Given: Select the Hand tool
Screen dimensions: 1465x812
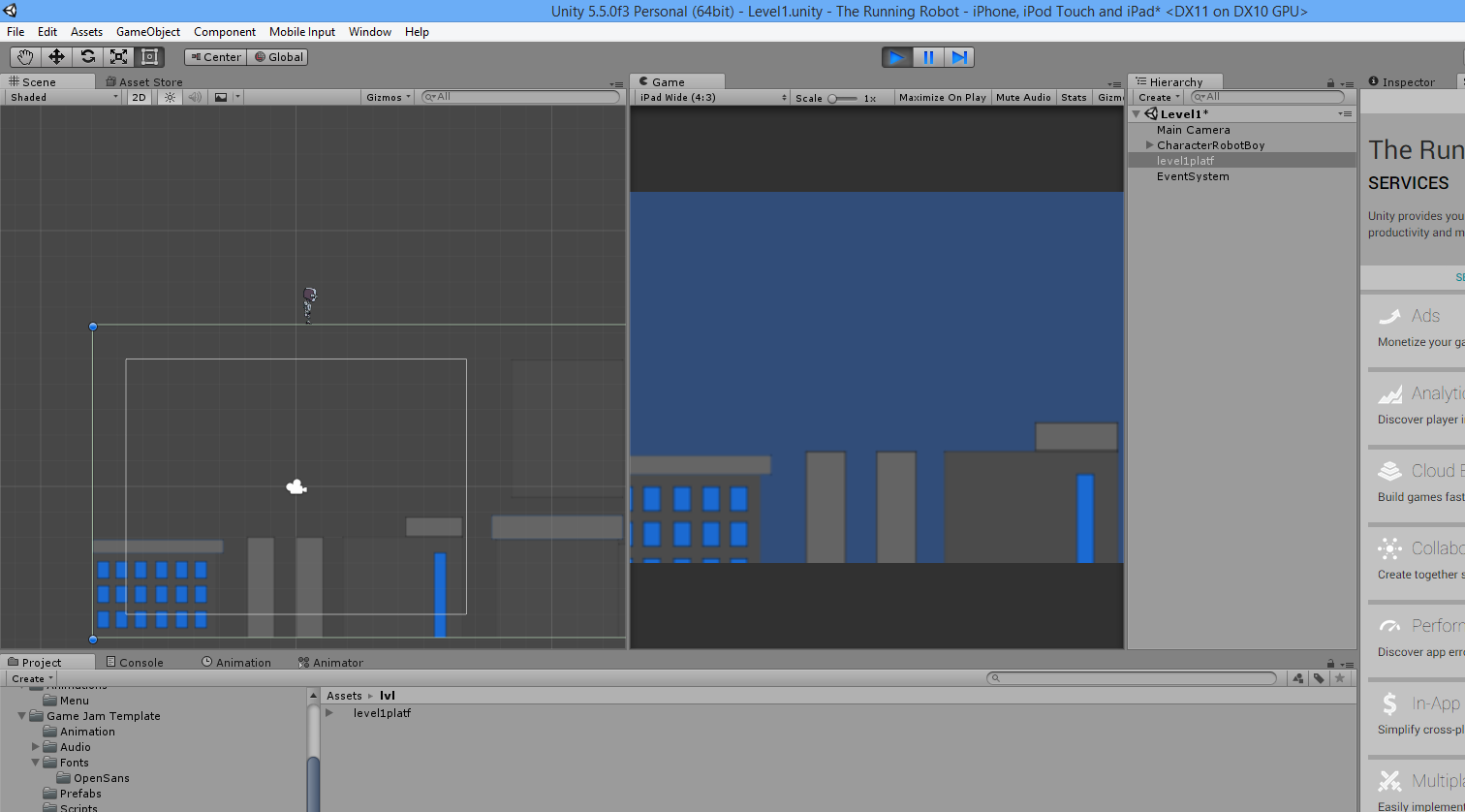Looking at the screenshot, I should (25, 57).
